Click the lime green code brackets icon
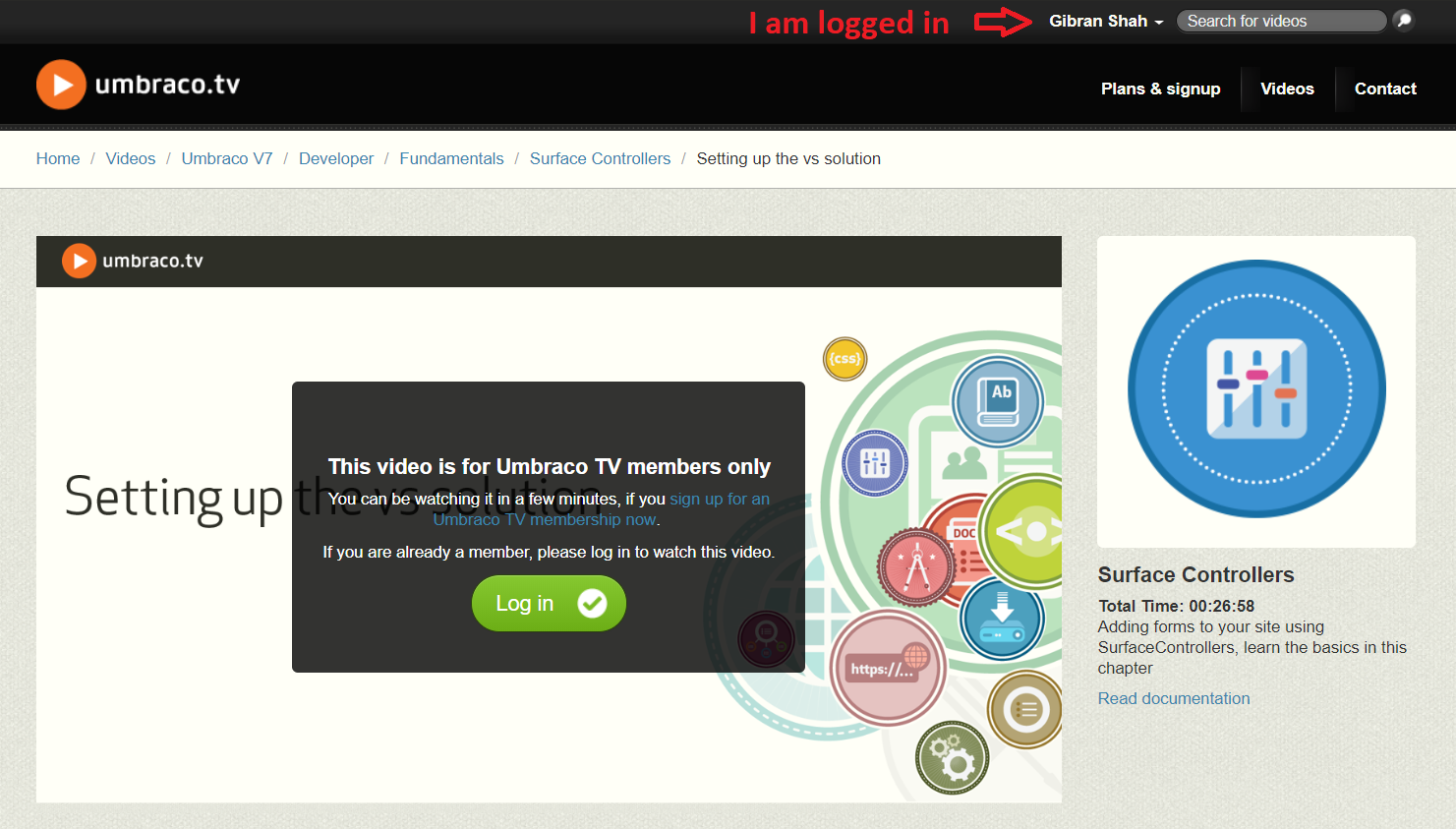The image size is (1456, 829). 1022,532
